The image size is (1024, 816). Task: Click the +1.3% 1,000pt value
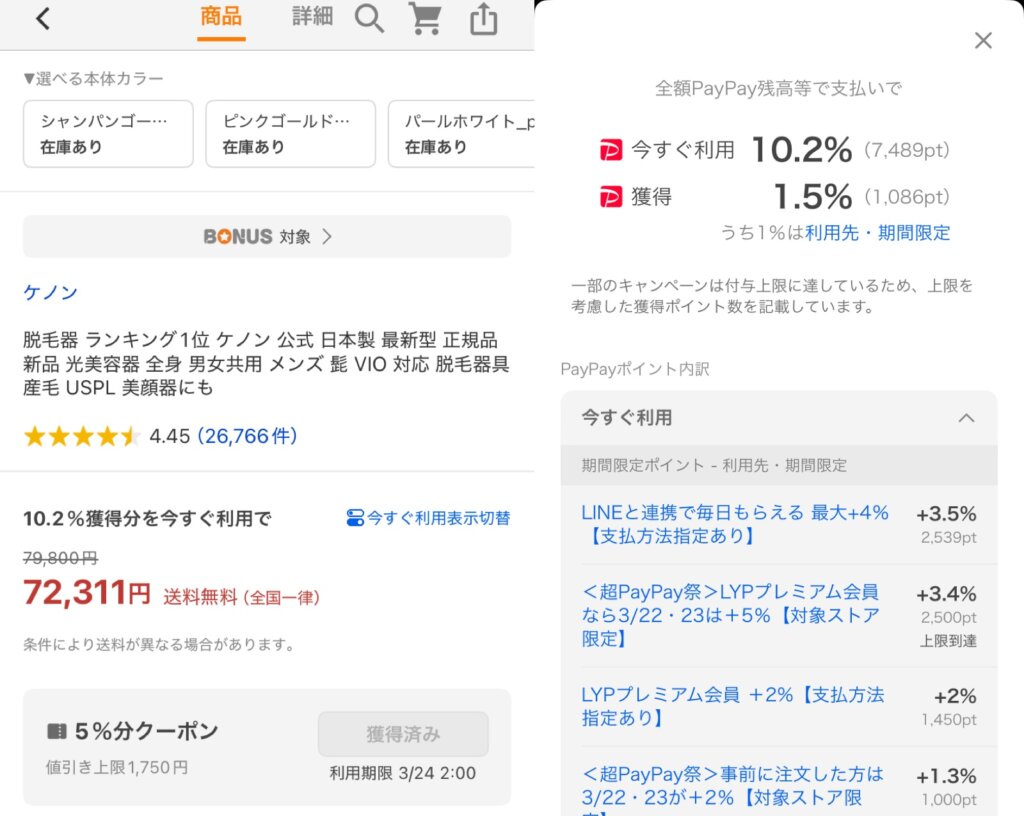(x=946, y=787)
